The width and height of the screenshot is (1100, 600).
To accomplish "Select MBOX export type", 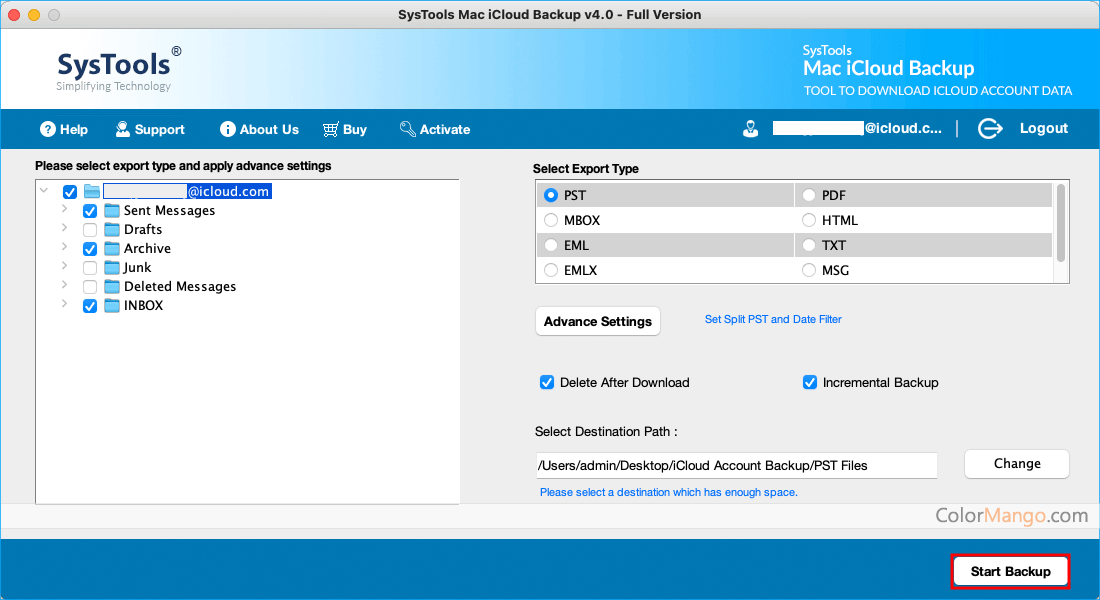I will (551, 220).
